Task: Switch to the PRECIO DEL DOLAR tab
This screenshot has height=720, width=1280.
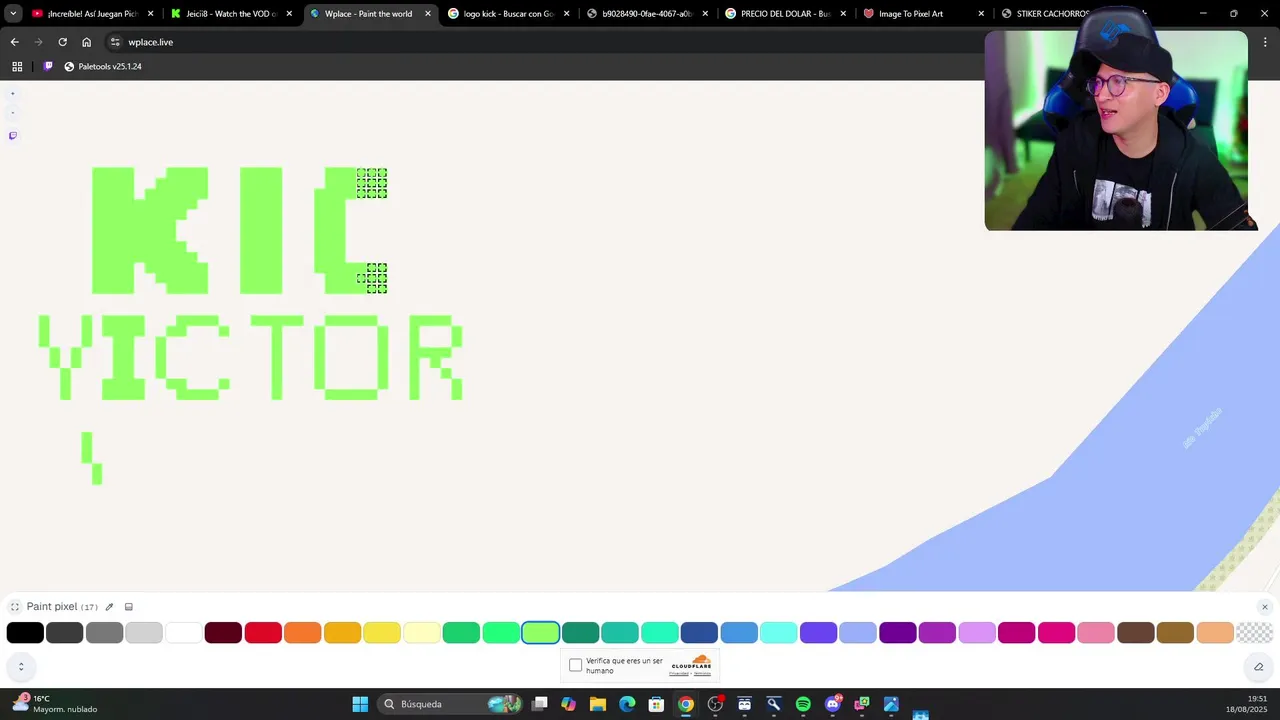Action: 785,14
